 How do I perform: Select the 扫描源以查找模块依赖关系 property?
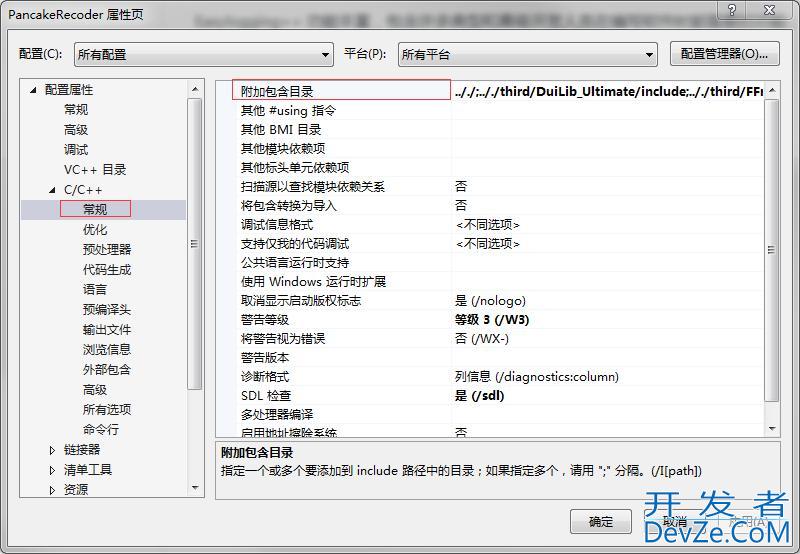313,187
